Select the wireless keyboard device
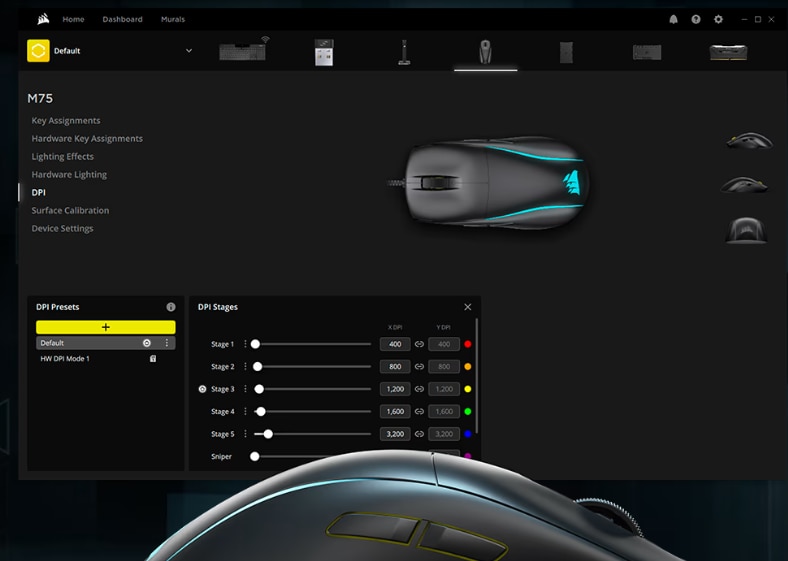 (244, 50)
